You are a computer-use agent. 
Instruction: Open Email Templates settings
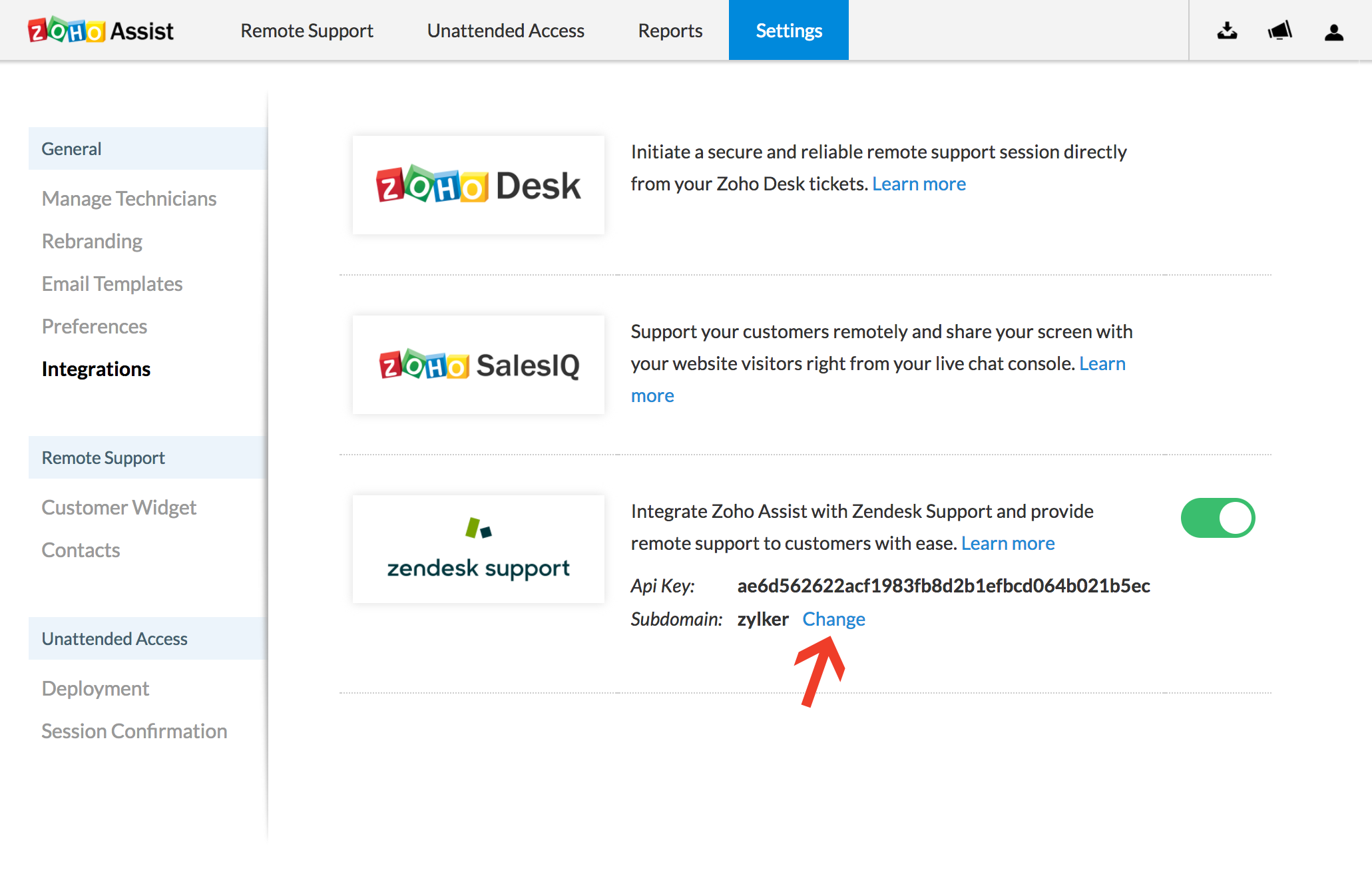(x=112, y=284)
